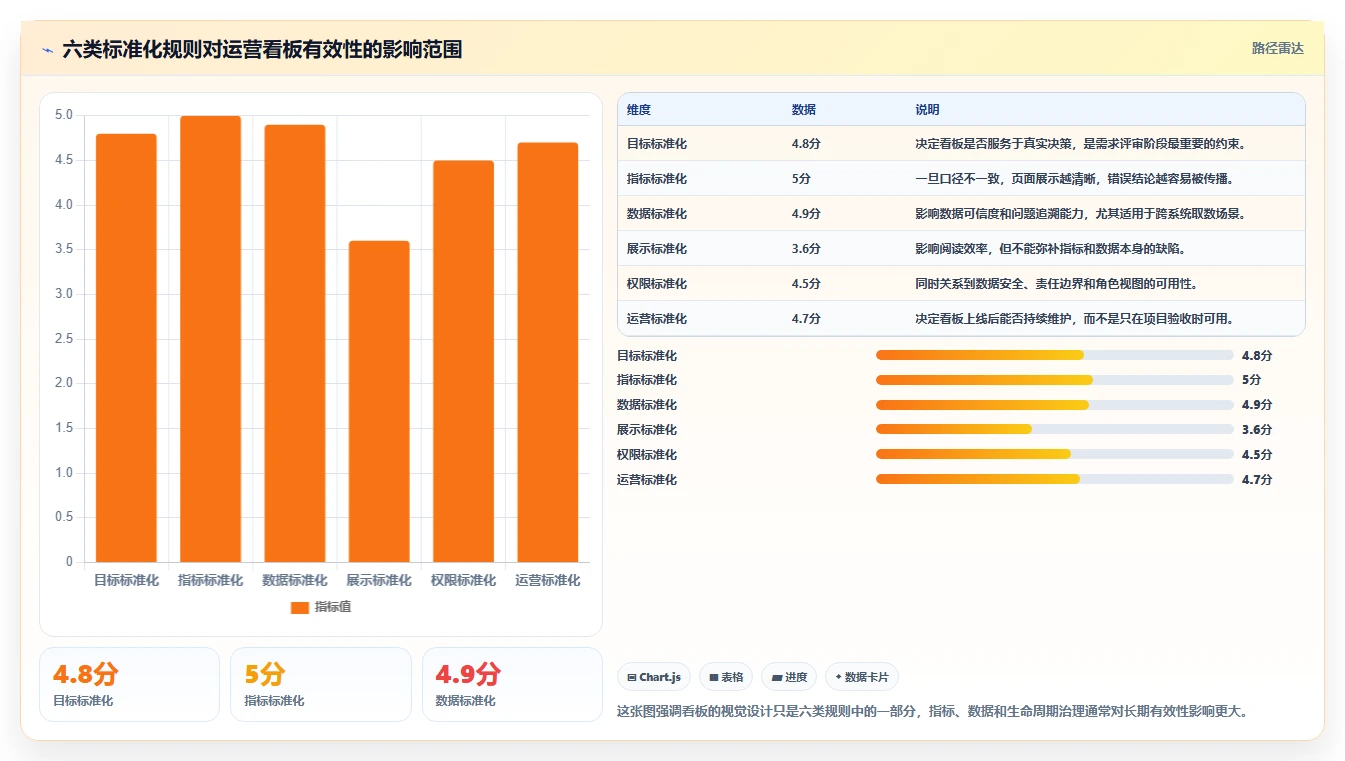This screenshot has height=761, width=1345.
Task: Click the 权限标准化 x-axis label under the chart
Action: click(x=463, y=580)
